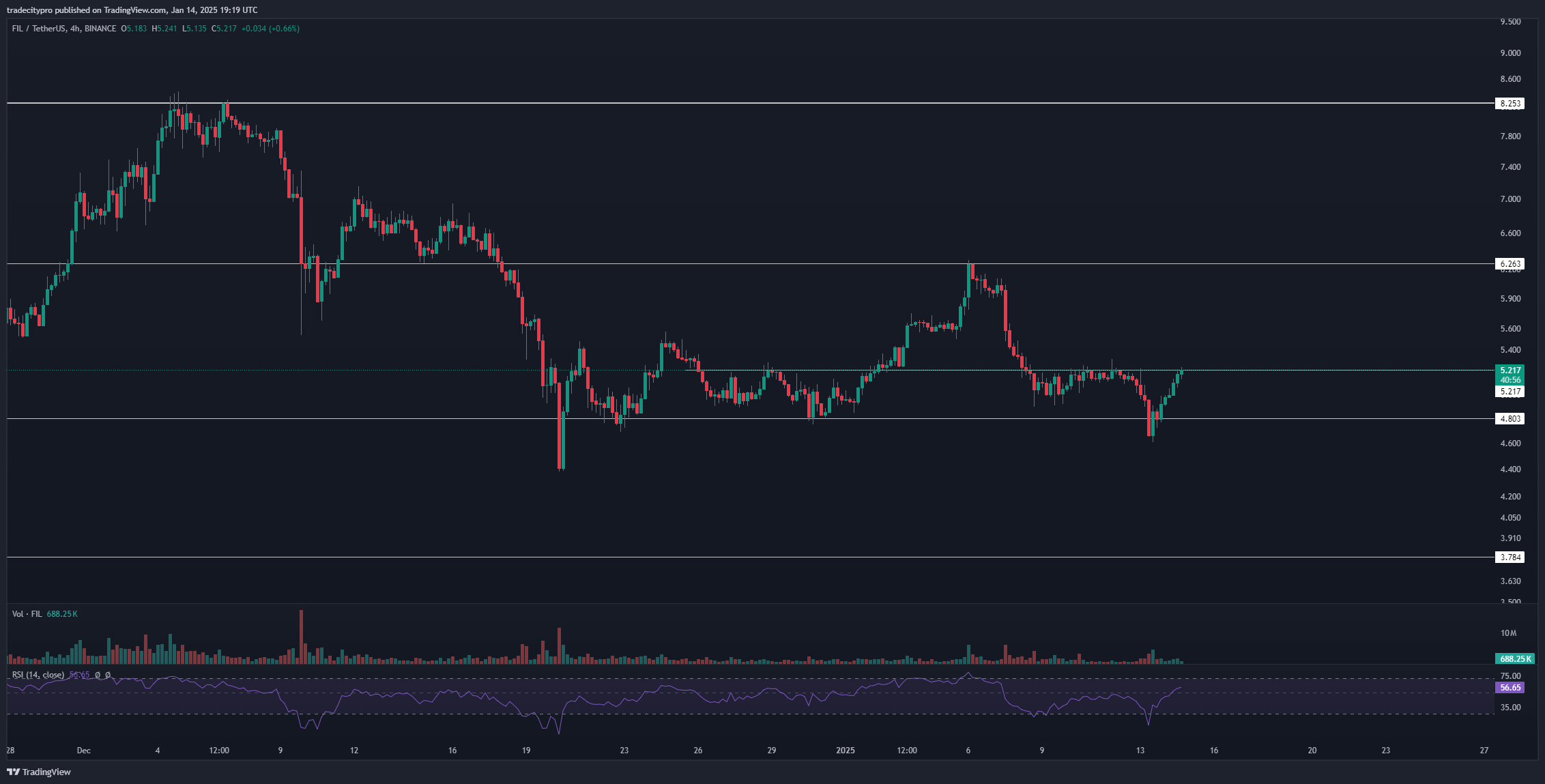The image size is (1545, 784).
Task: Click the 19 date label on the time axis
Action: (x=526, y=751)
